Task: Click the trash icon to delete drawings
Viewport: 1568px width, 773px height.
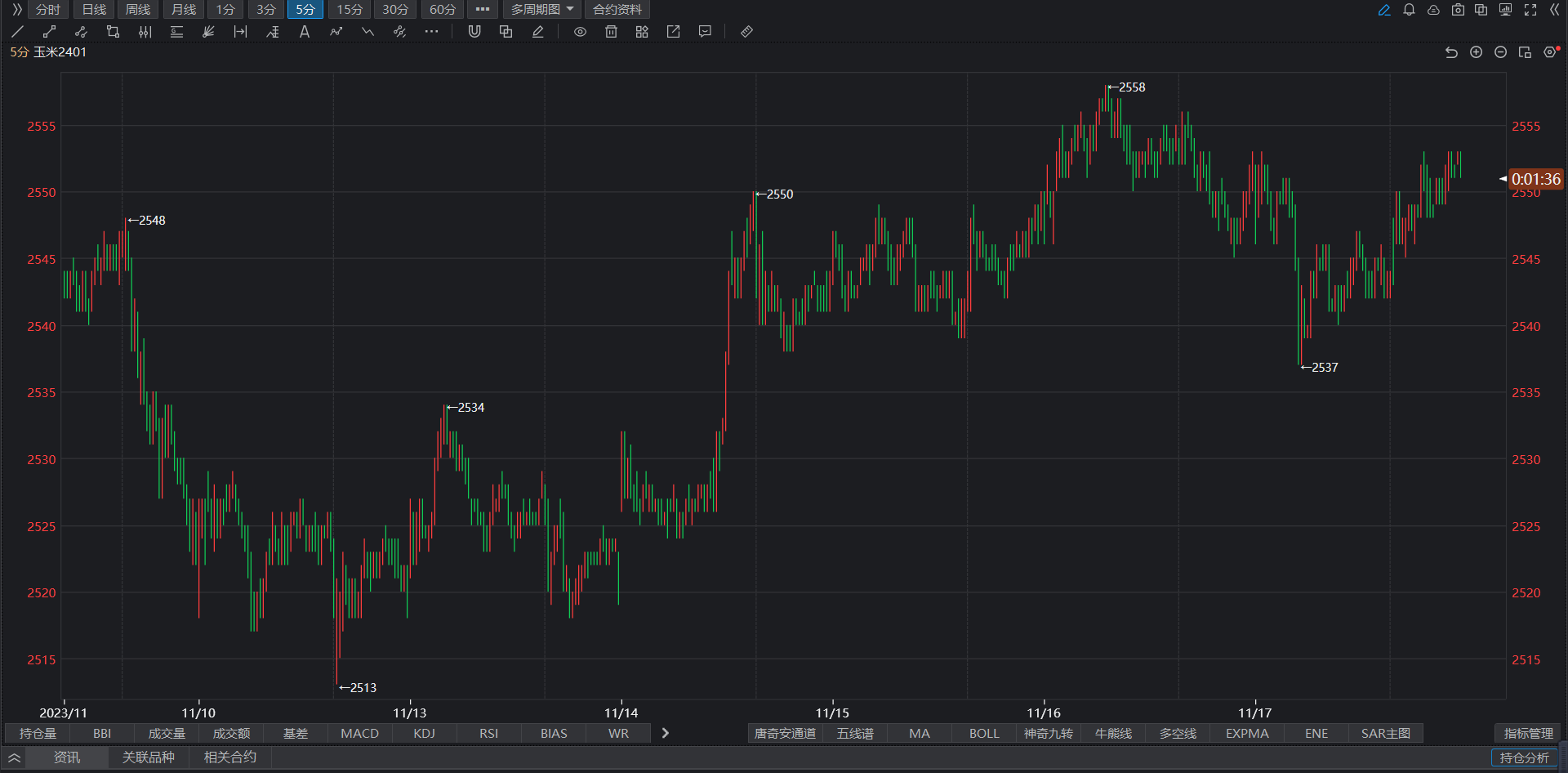Action: point(611,32)
